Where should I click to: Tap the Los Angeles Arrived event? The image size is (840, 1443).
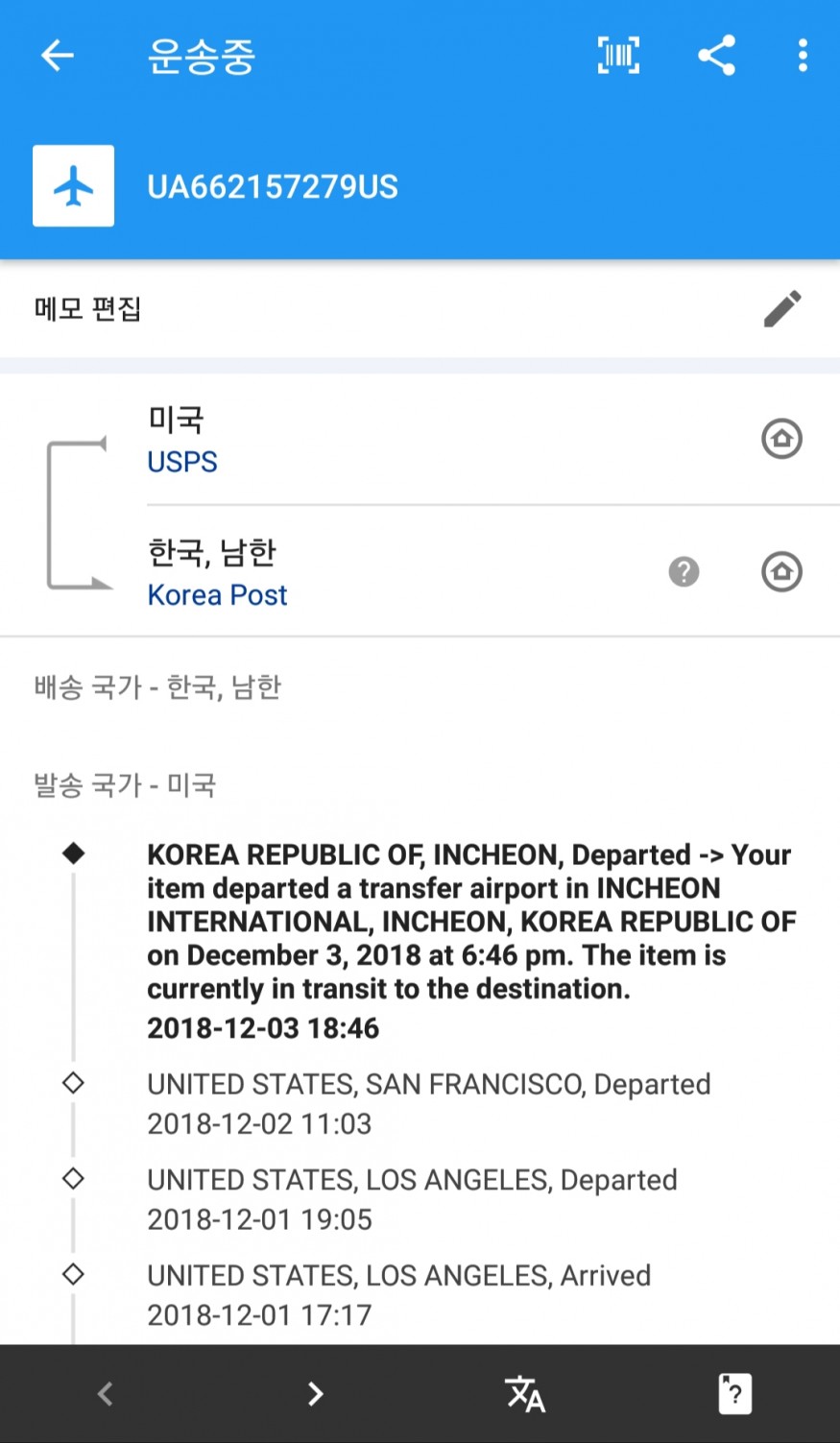pyautogui.click(x=398, y=1293)
